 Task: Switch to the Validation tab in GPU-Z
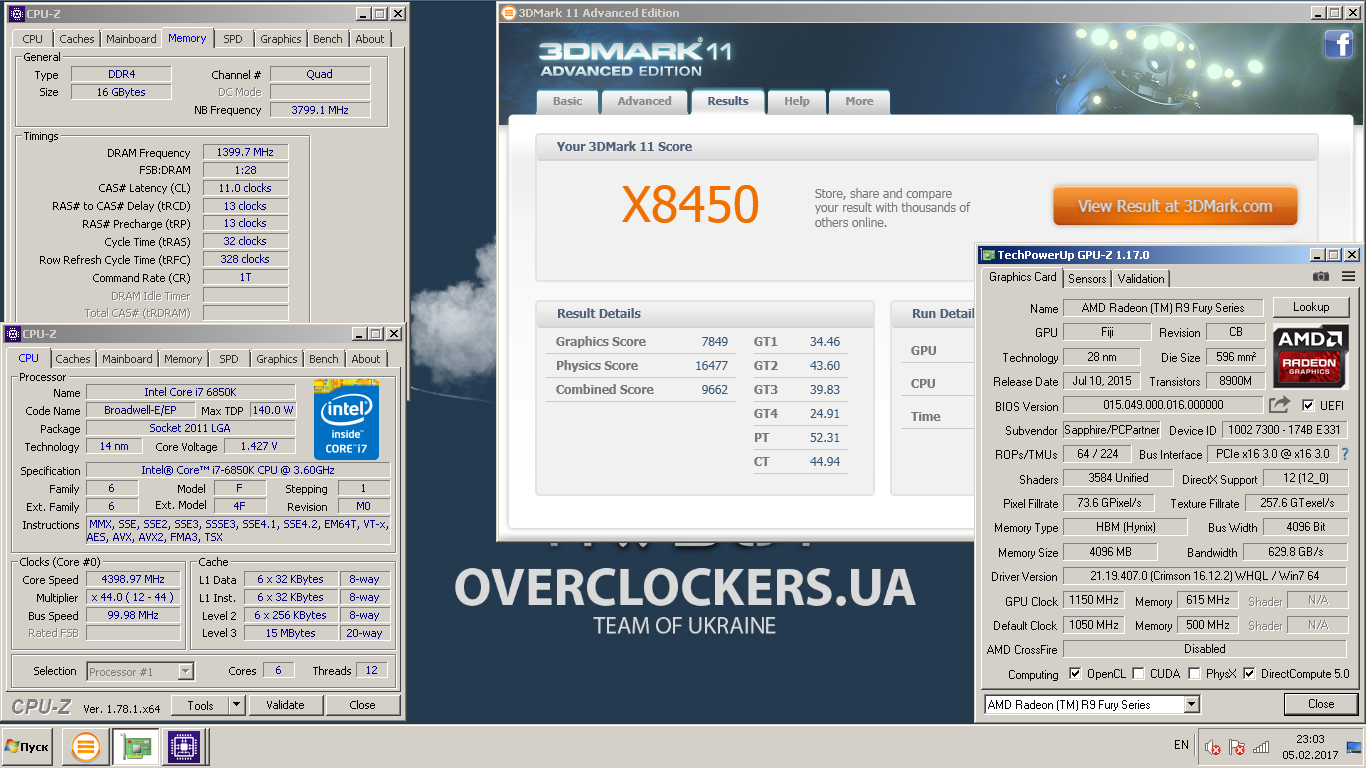(1141, 279)
